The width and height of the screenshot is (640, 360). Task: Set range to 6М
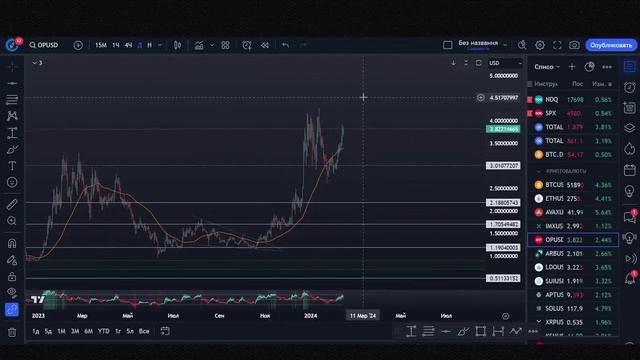[88, 331]
